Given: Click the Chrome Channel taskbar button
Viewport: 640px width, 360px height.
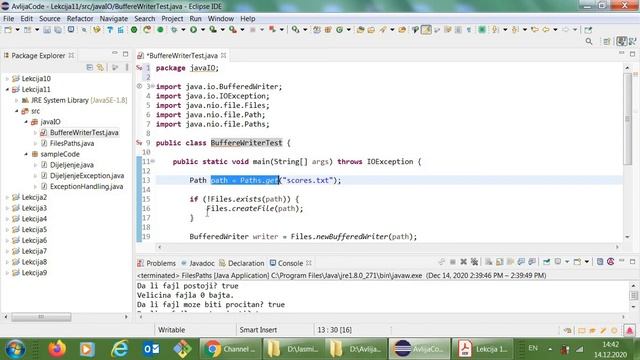Looking at the screenshot, I should click(x=231, y=349).
